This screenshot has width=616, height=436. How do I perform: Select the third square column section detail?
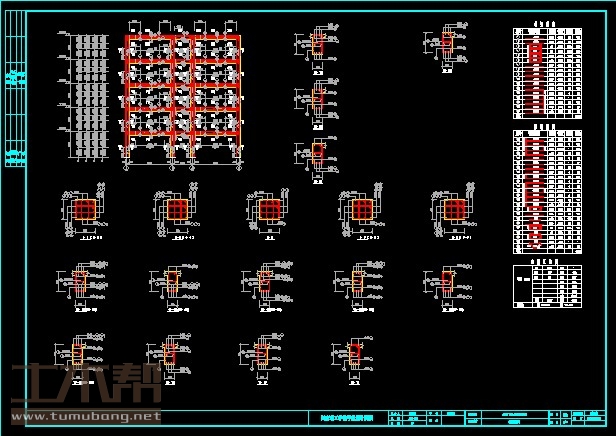pyautogui.click(x=269, y=210)
